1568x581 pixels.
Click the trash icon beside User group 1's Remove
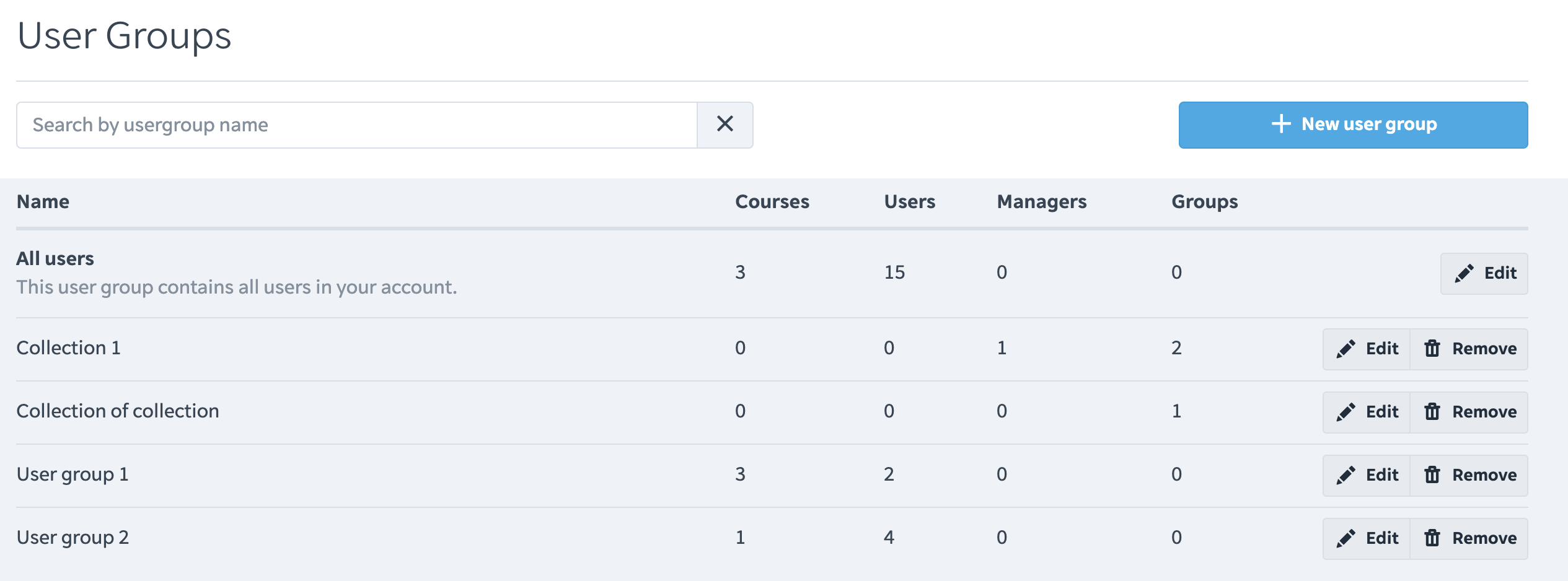point(1432,475)
